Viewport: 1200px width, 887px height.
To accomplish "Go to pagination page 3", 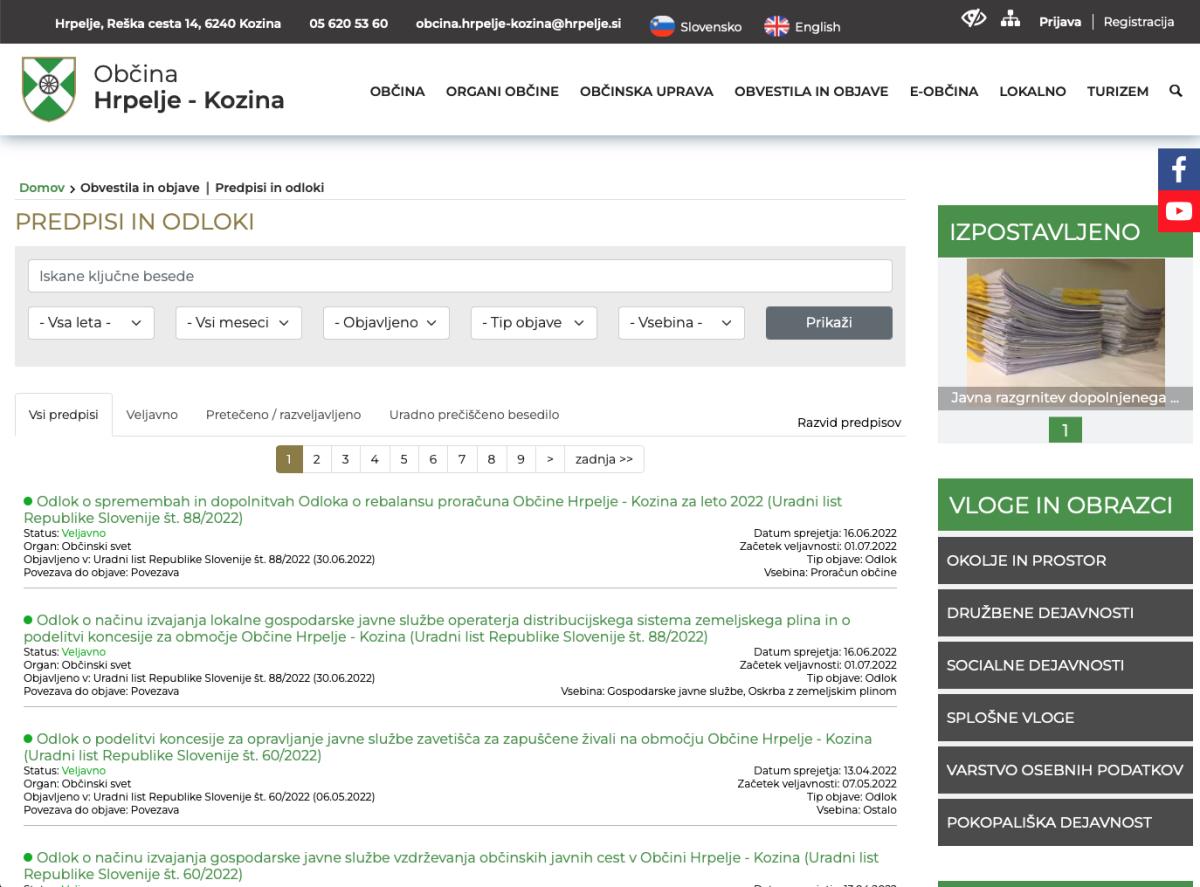I will coord(345,459).
